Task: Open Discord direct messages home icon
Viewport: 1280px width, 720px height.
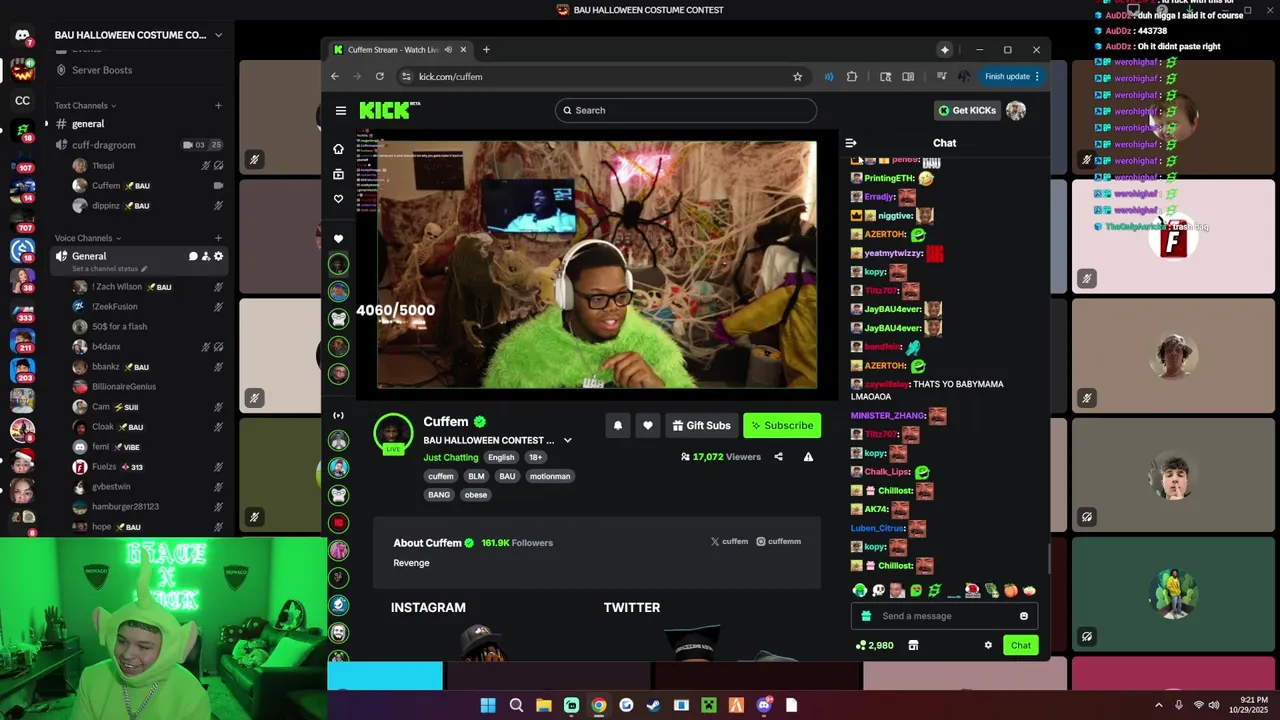Action: tap(23, 36)
